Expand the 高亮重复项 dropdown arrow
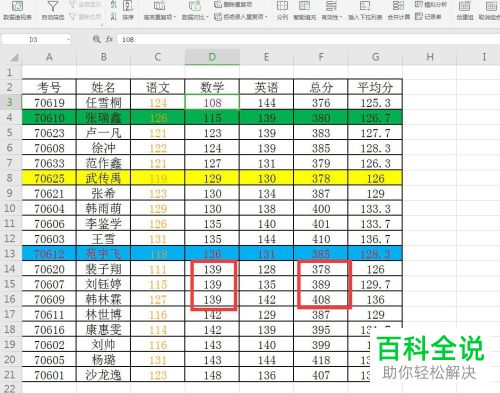The width and height of the screenshot is (500, 393). pos(174,17)
